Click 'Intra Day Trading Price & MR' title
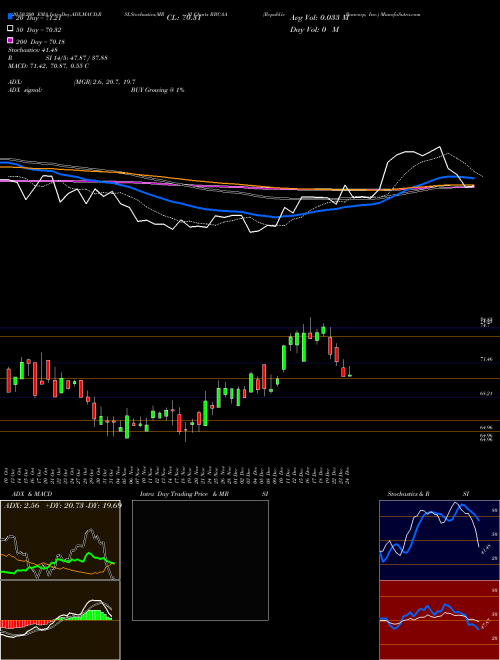The image size is (500, 660). (x=184, y=494)
